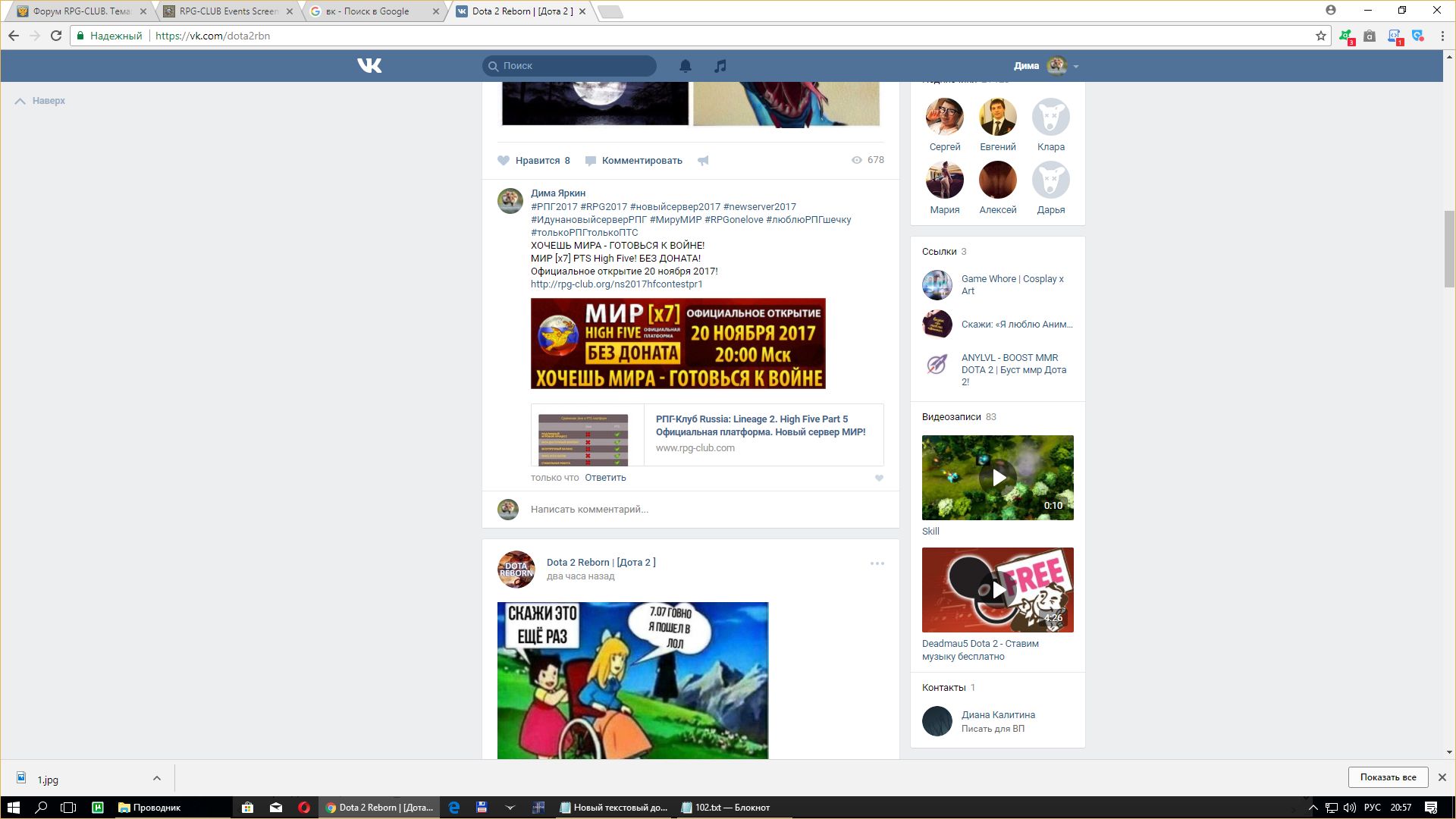1456x819 pixels.
Task: Bookmark this page with the star
Action: [x=1321, y=36]
